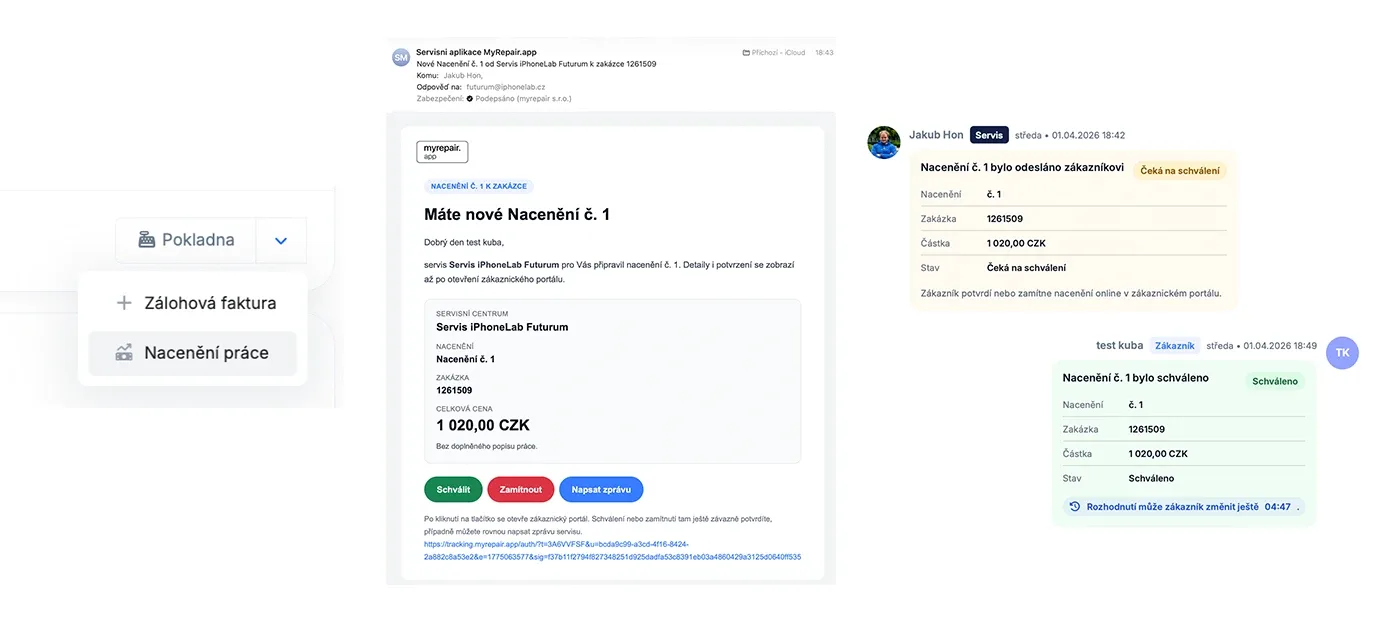Open the SM sender avatar circle

[400, 57]
